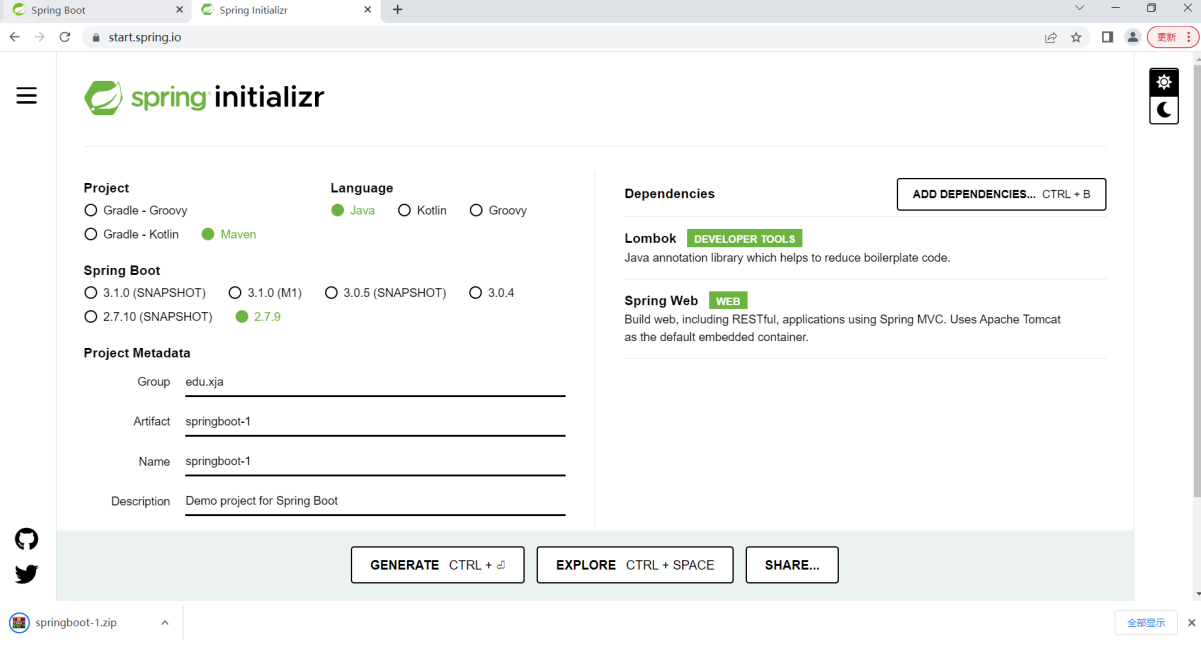1201x651 pixels.
Task: Click the share page icon in address bar
Action: (1051, 37)
